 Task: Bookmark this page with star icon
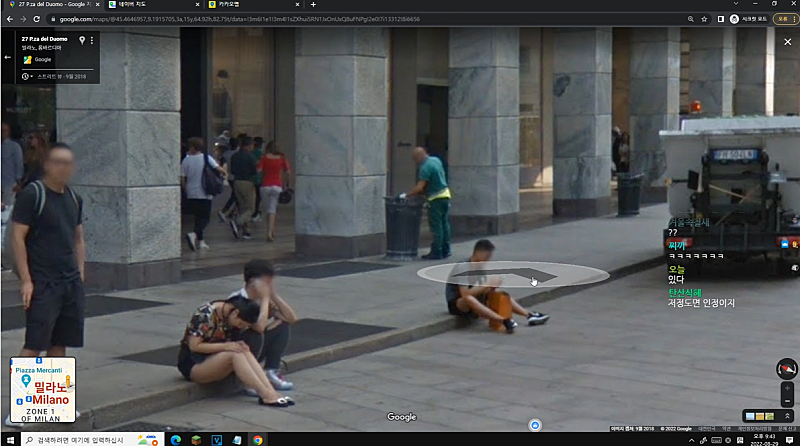(x=704, y=19)
